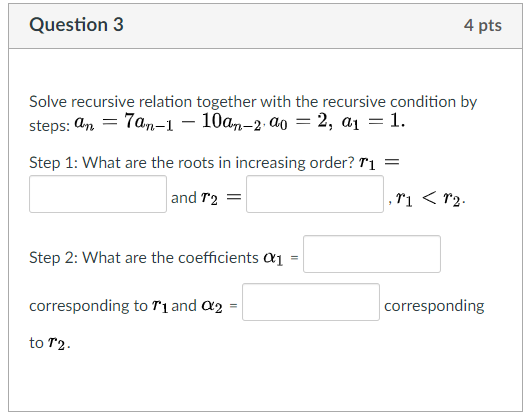
Task: Click the "corresponding to r1" text
Action: coord(98,306)
